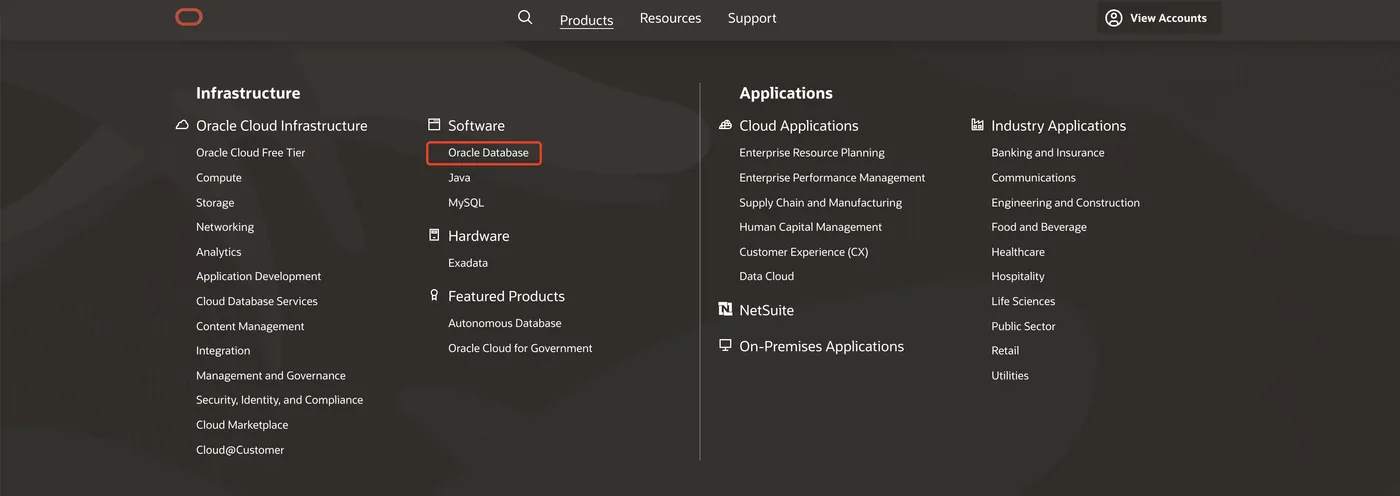Open the Integration link
This screenshot has height=496, width=1400.
[223, 351]
